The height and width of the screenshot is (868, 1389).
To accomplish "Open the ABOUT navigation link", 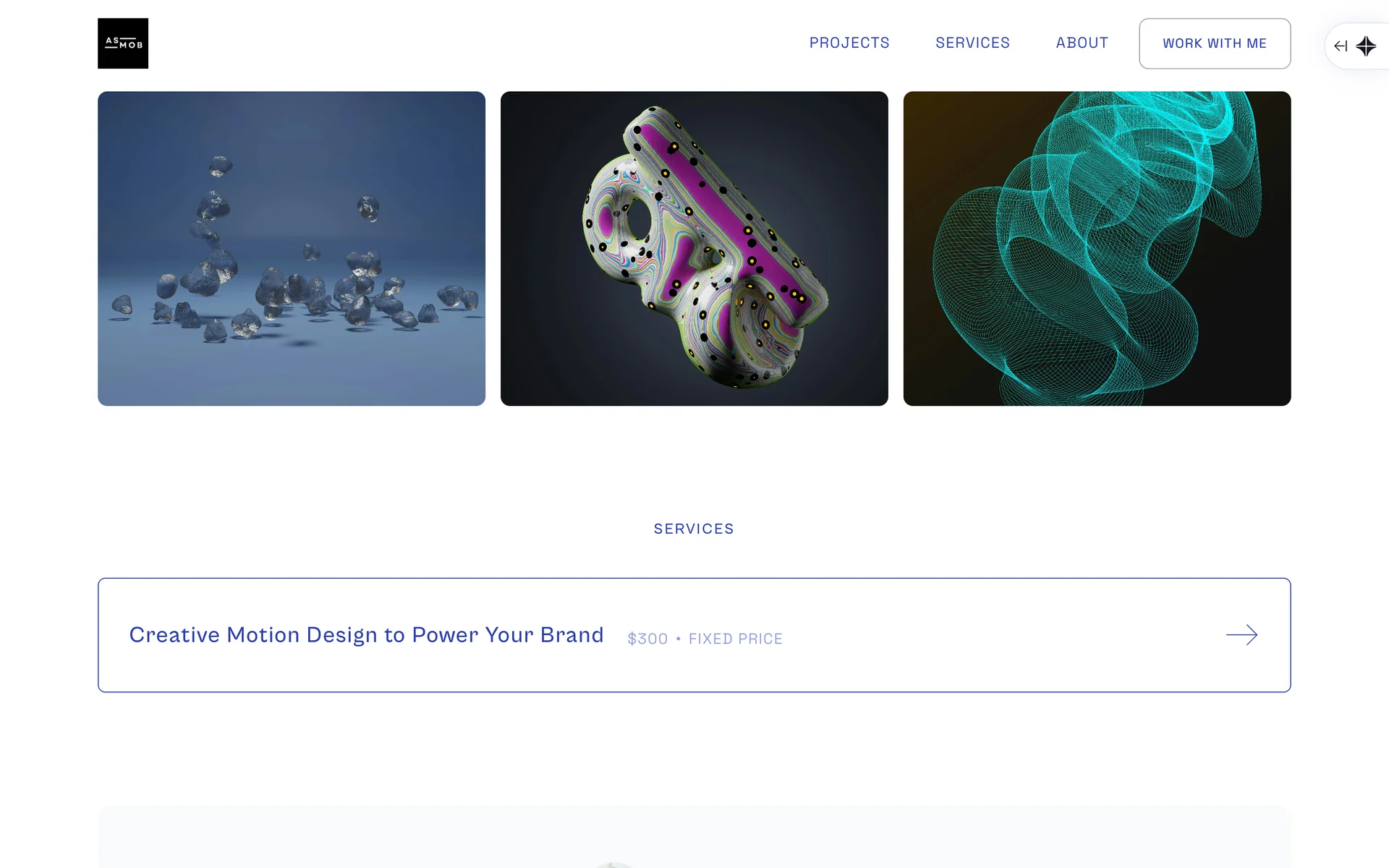I will (x=1082, y=43).
